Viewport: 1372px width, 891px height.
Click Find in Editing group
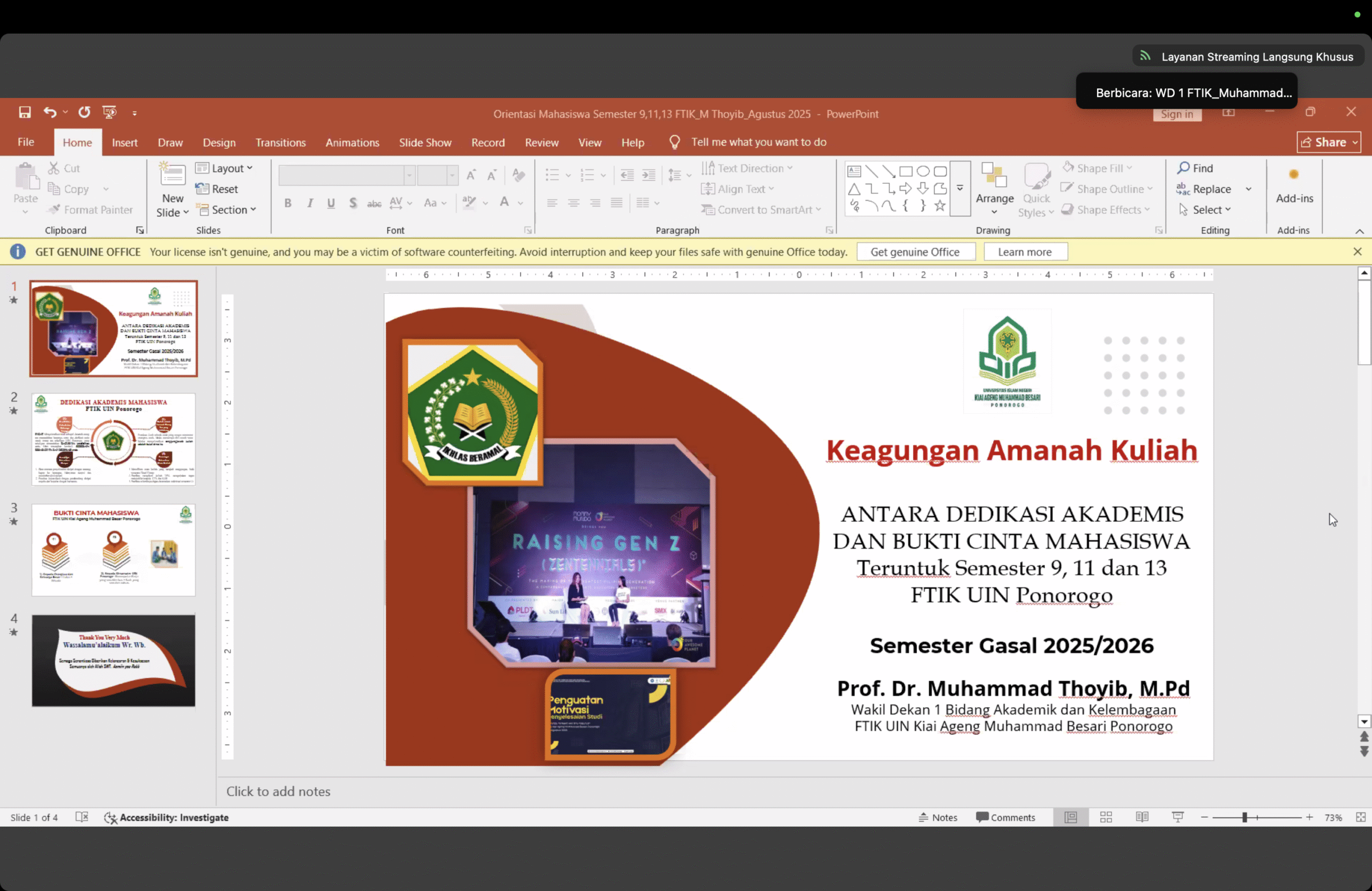[1195, 168]
